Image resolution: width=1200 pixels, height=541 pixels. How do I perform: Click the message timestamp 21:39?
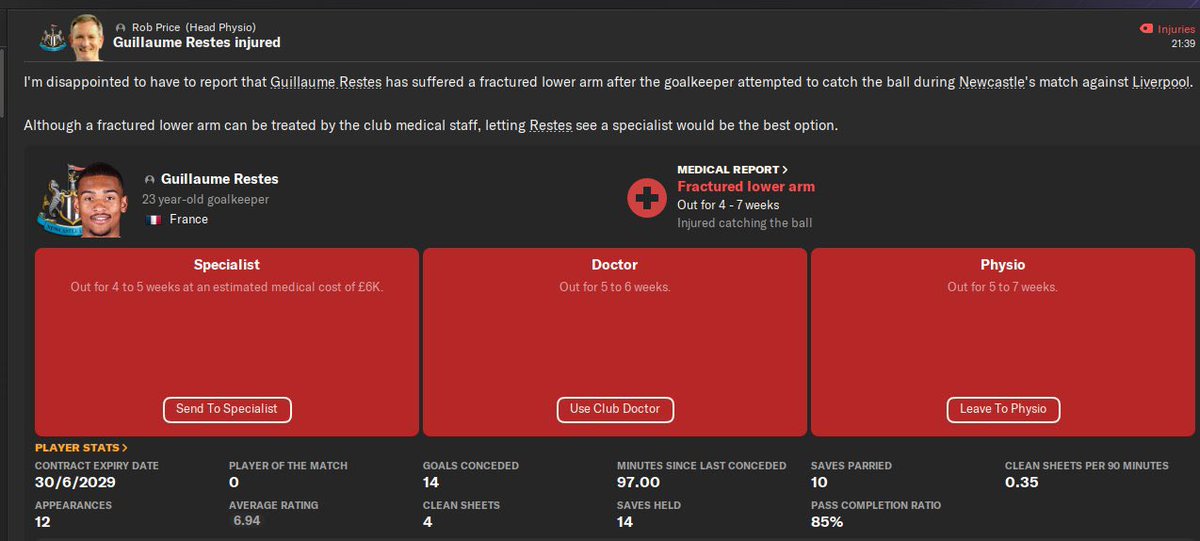pyautogui.click(x=1182, y=44)
